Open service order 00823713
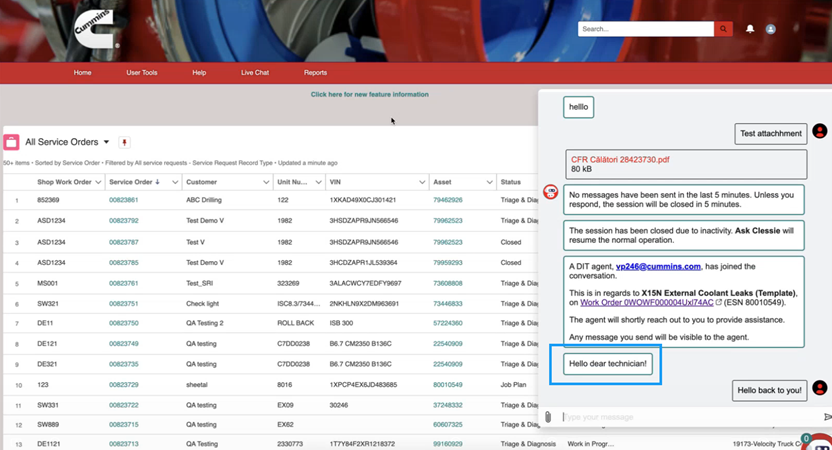This screenshot has height=450, width=832. (x=124, y=444)
